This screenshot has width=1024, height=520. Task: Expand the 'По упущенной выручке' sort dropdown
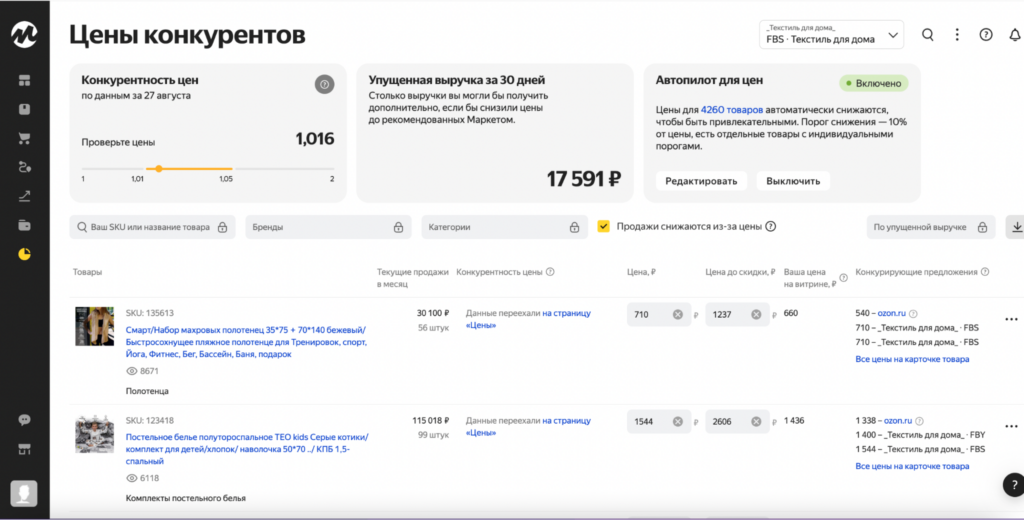click(x=930, y=227)
